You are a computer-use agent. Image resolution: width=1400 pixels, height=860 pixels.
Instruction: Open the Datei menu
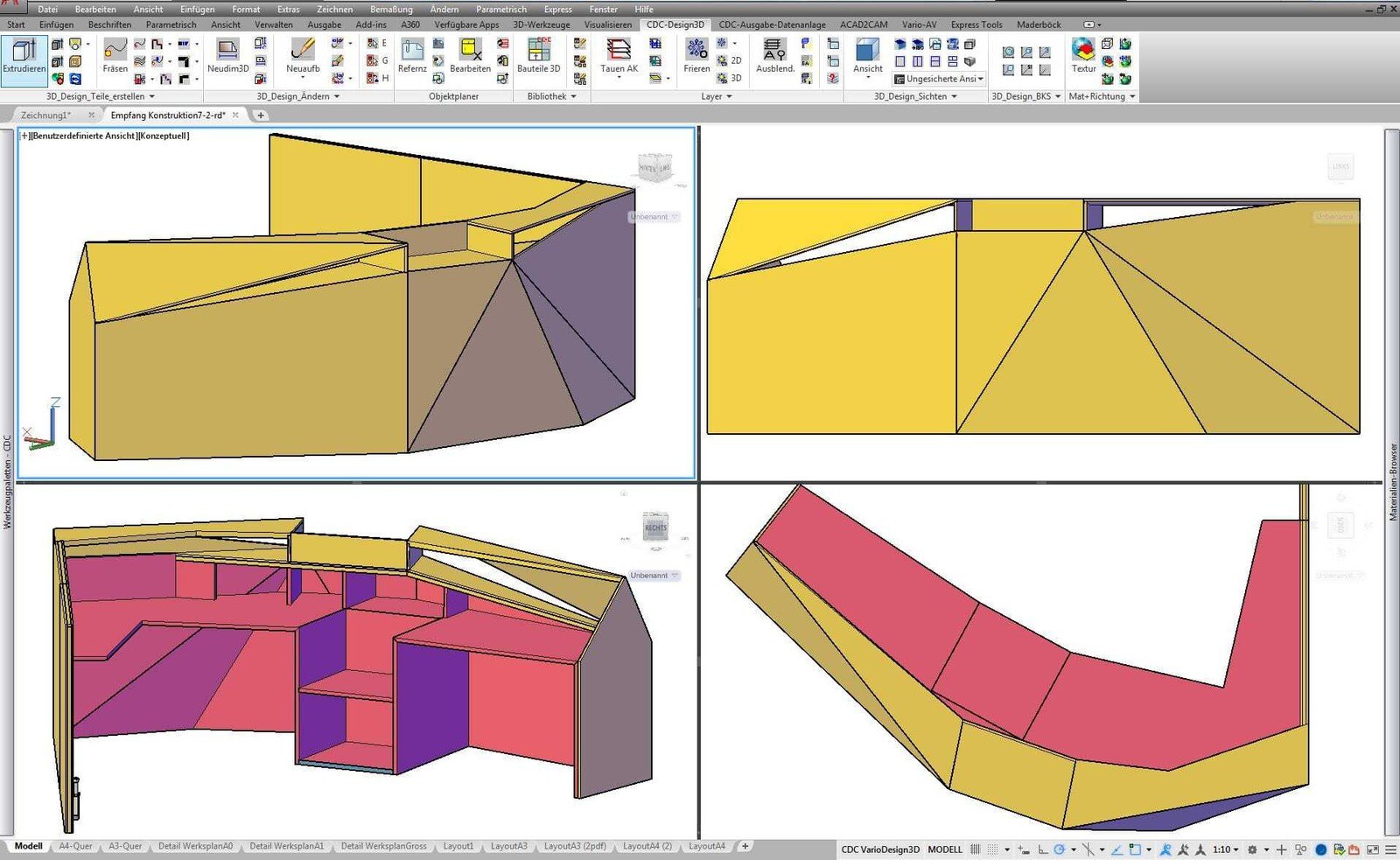click(47, 9)
